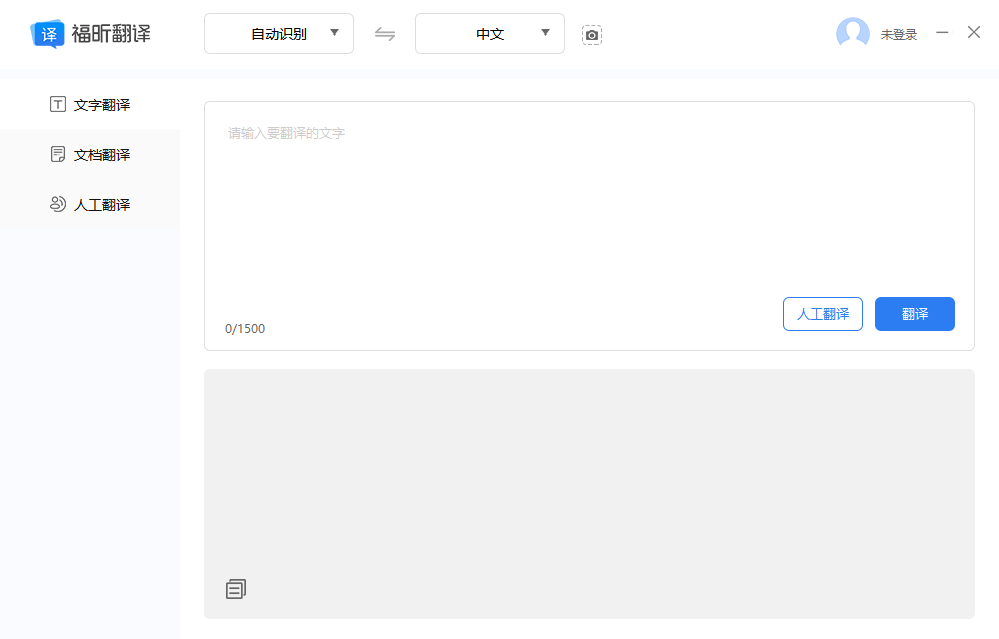Click the camera screenshot translation icon
Viewport: 999px width, 639px height.
(592, 34)
